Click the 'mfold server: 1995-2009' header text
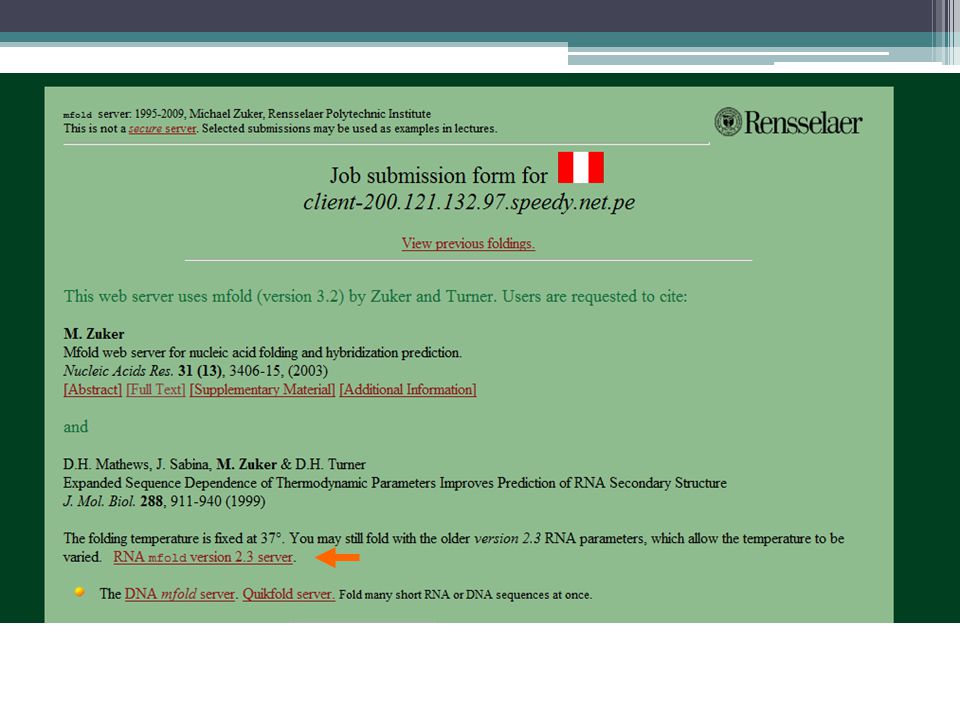Image resolution: width=960 pixels, height=720 pixels. tap(247, 114)
